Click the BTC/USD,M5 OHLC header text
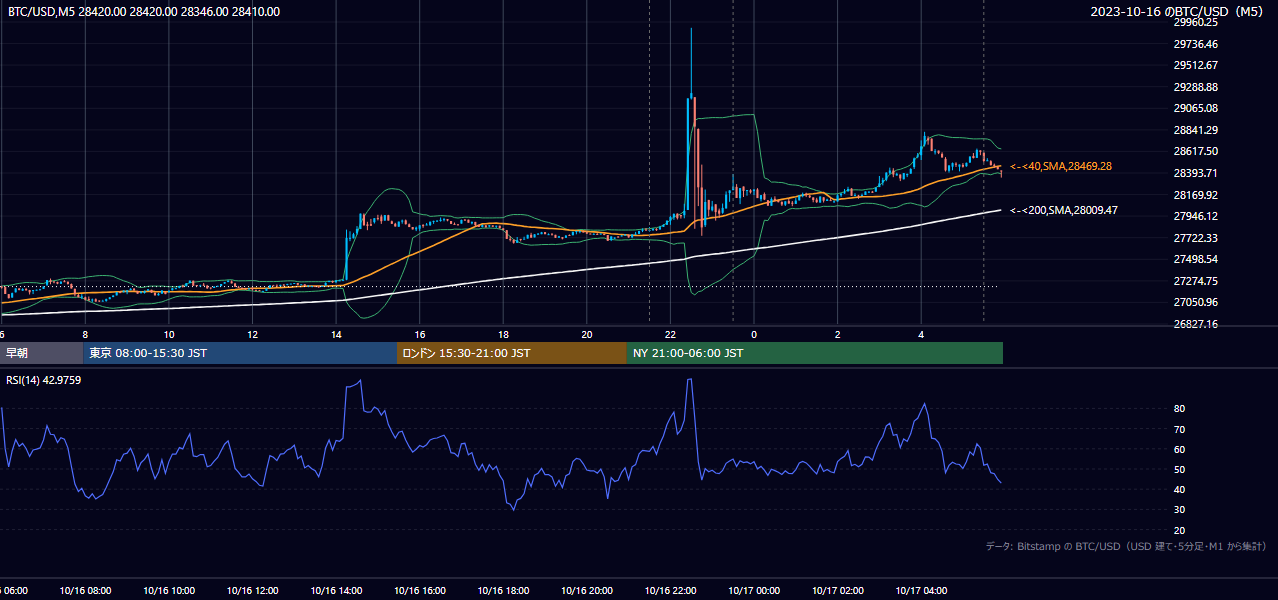The height and width of the screenshot is (600, 1278). coord(144,12)
